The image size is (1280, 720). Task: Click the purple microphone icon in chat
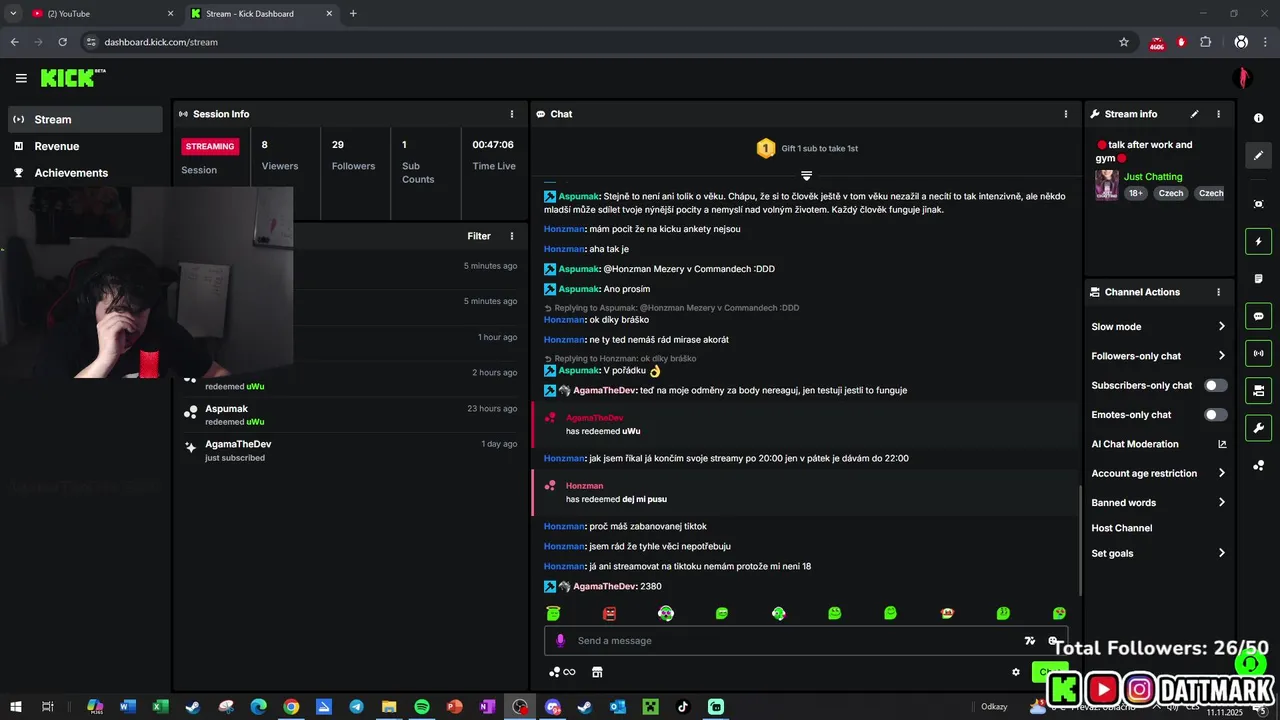tap(560, 641)
